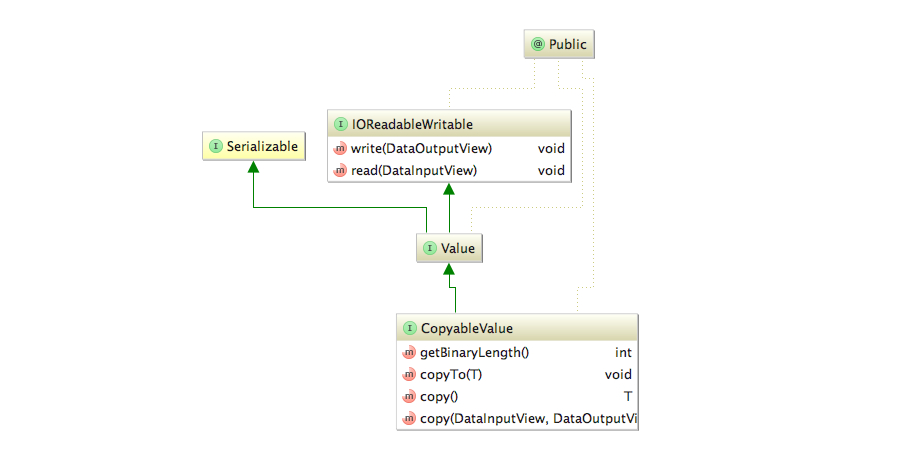Click the method icon beside write(DataOutputView)
This screenshot has width=900, height=462.
[x=340, y=149]
